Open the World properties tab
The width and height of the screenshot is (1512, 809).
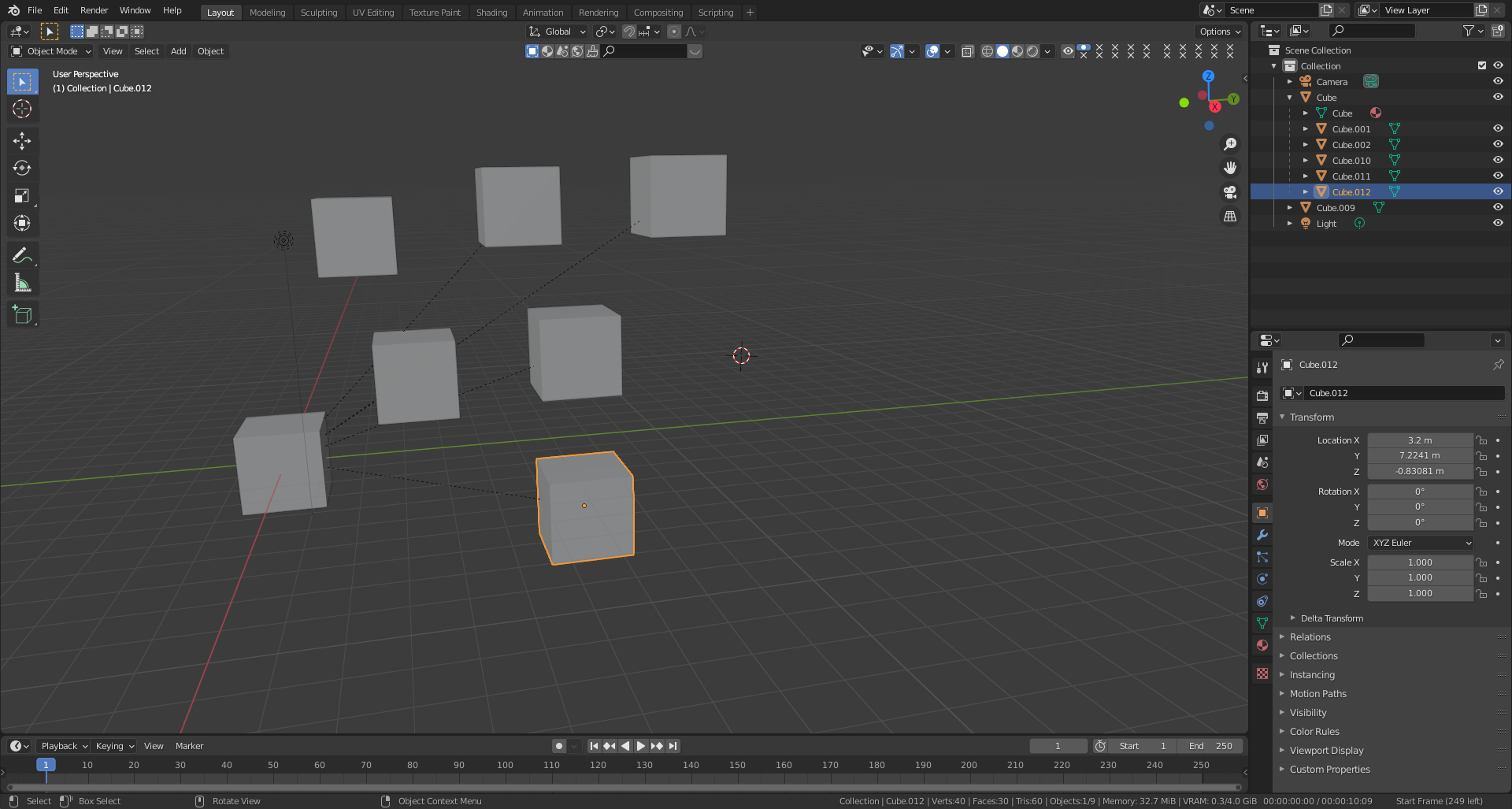pyautogui.click(x=1262, y=484)
